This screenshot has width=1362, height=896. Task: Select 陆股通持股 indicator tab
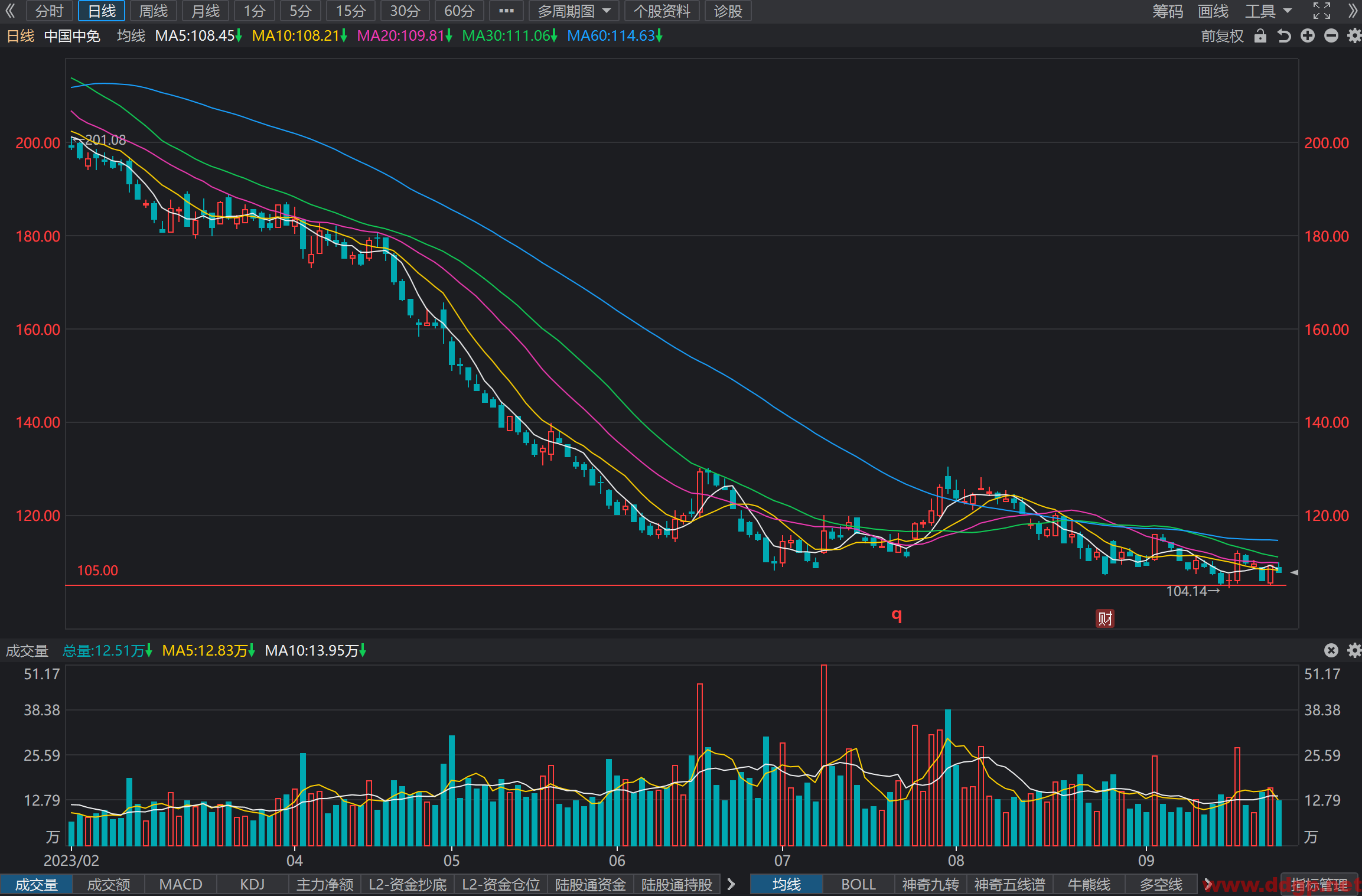click(677, 884)
